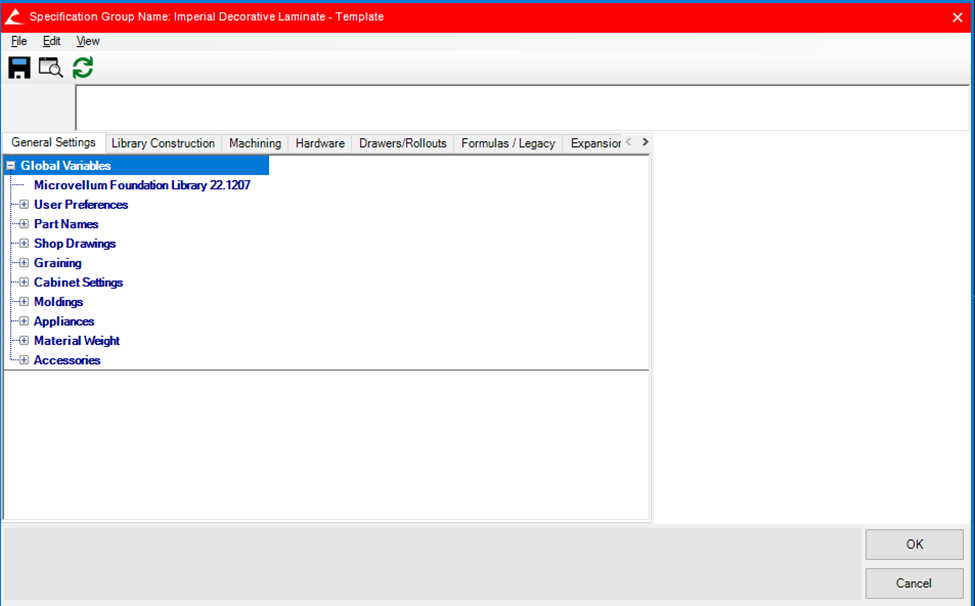Open the View menu
The image size is (975, 606).
88,42
